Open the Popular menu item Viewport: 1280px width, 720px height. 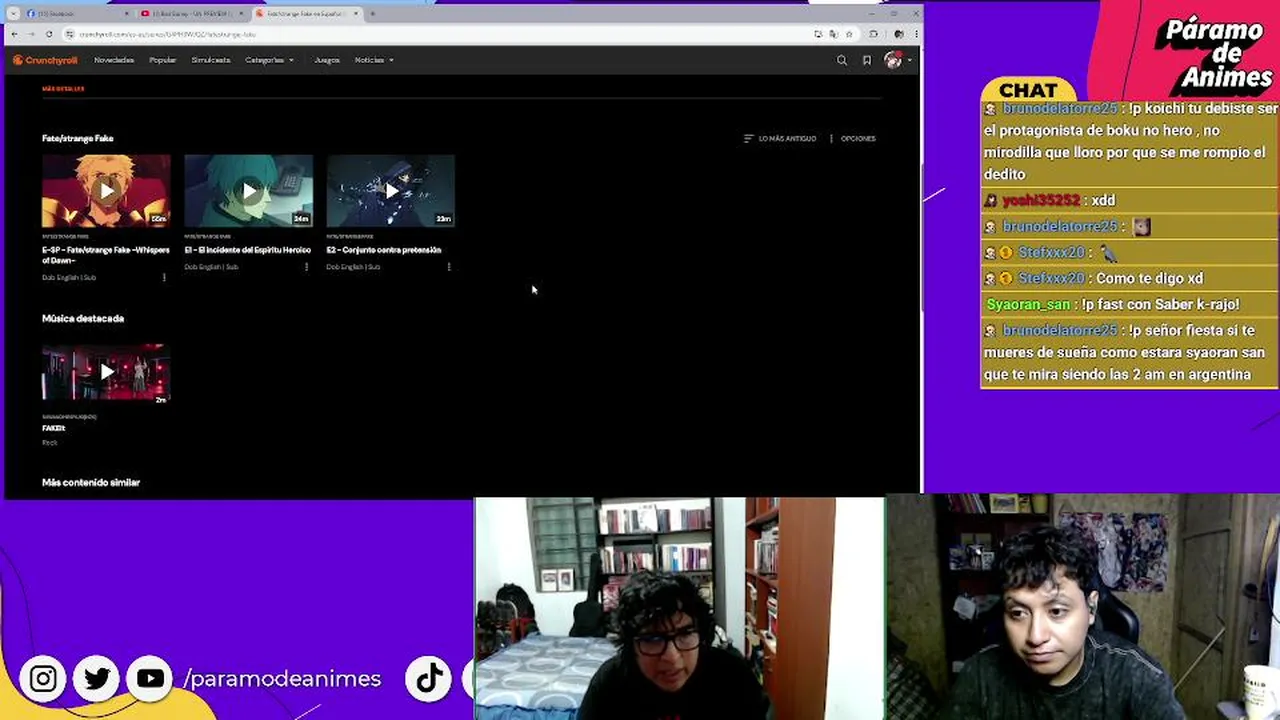coord(163,60)
